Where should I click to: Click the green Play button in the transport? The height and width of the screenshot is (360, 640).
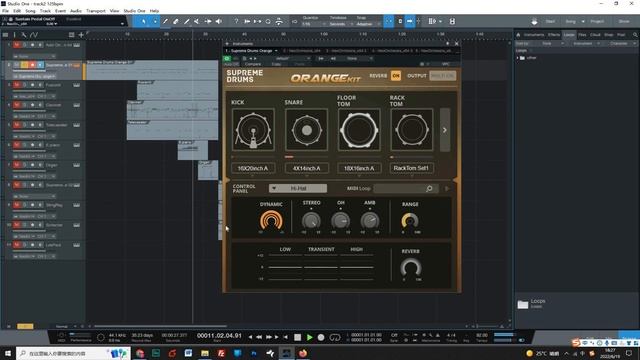tap(309, 337)
